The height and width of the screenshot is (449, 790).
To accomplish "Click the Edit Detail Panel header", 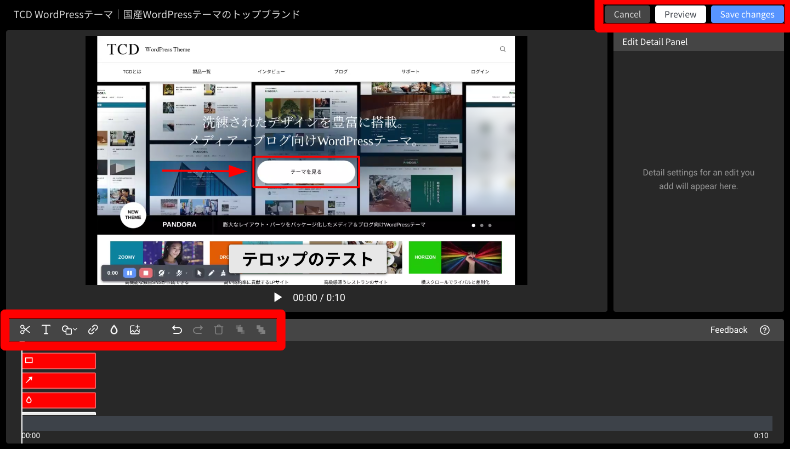I will pyautogui.click(x=698, y=42).
